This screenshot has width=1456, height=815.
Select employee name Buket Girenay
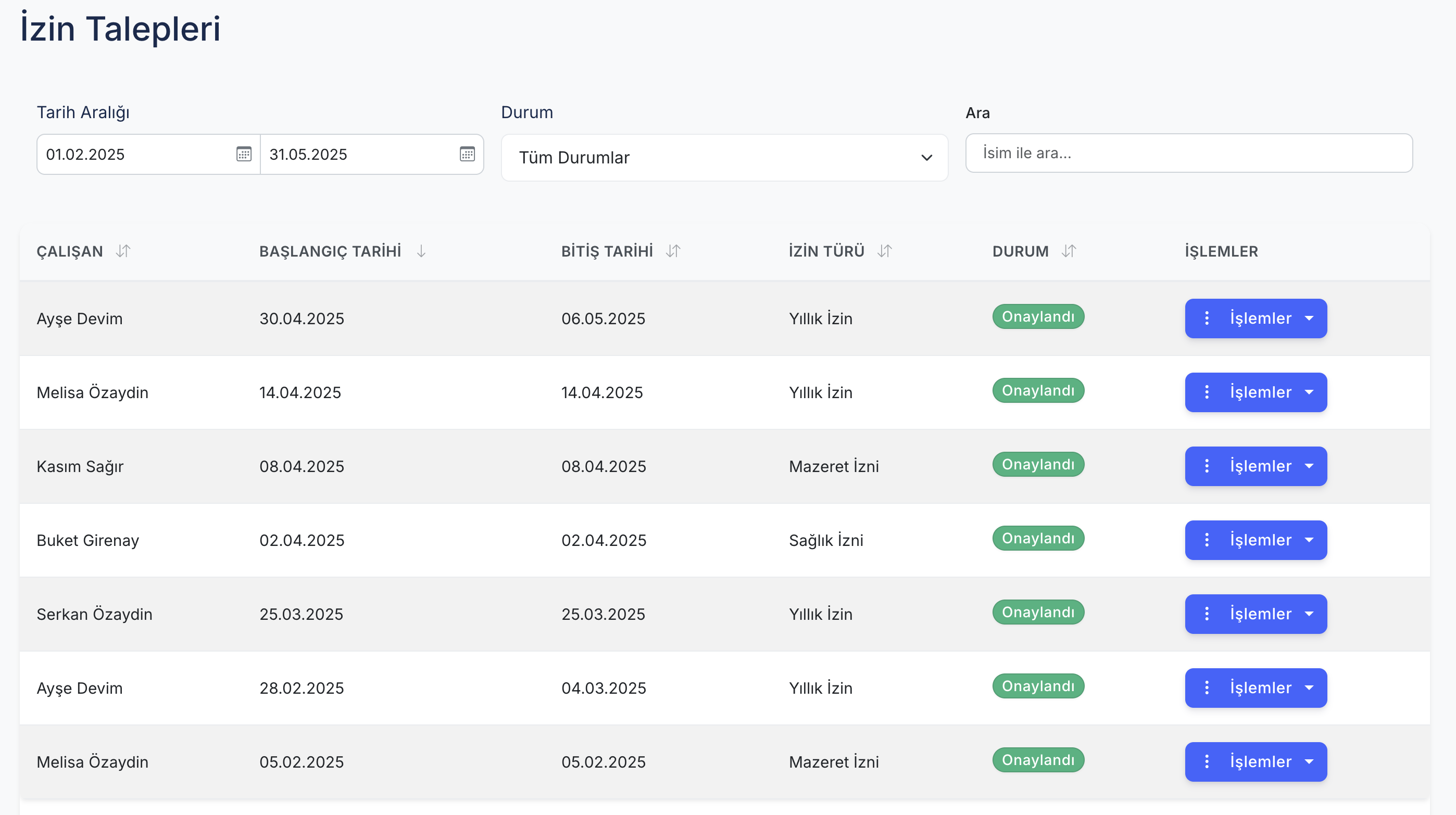[x=87, y=541]
